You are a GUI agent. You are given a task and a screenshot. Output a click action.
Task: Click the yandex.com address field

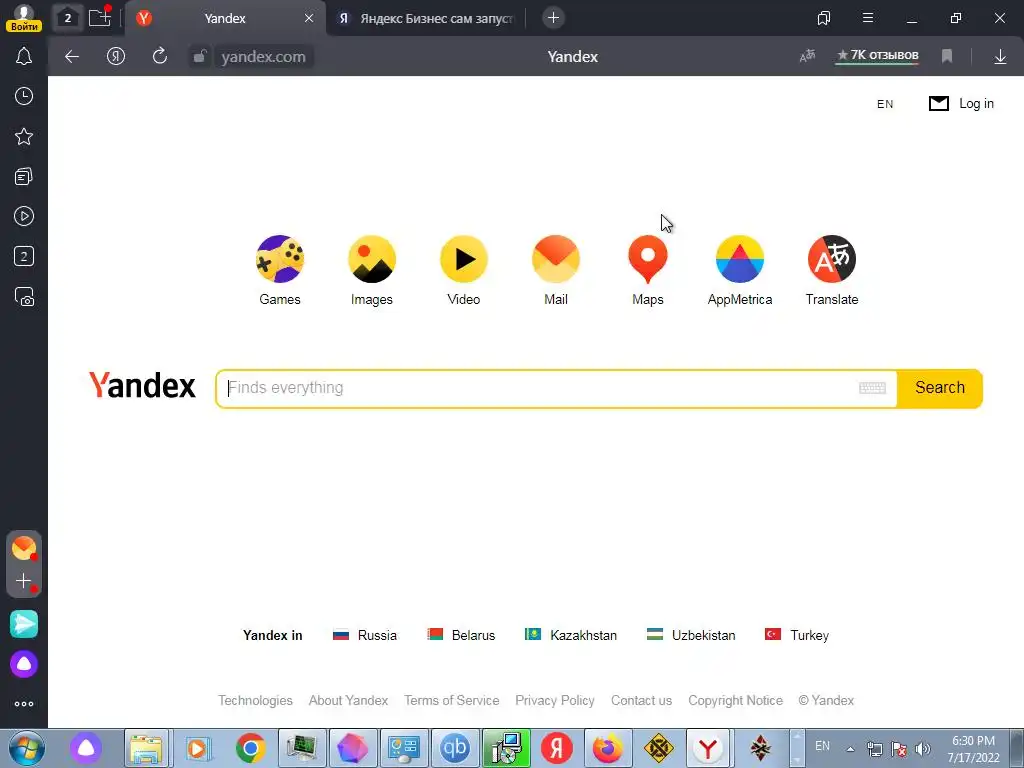(263, 57)
